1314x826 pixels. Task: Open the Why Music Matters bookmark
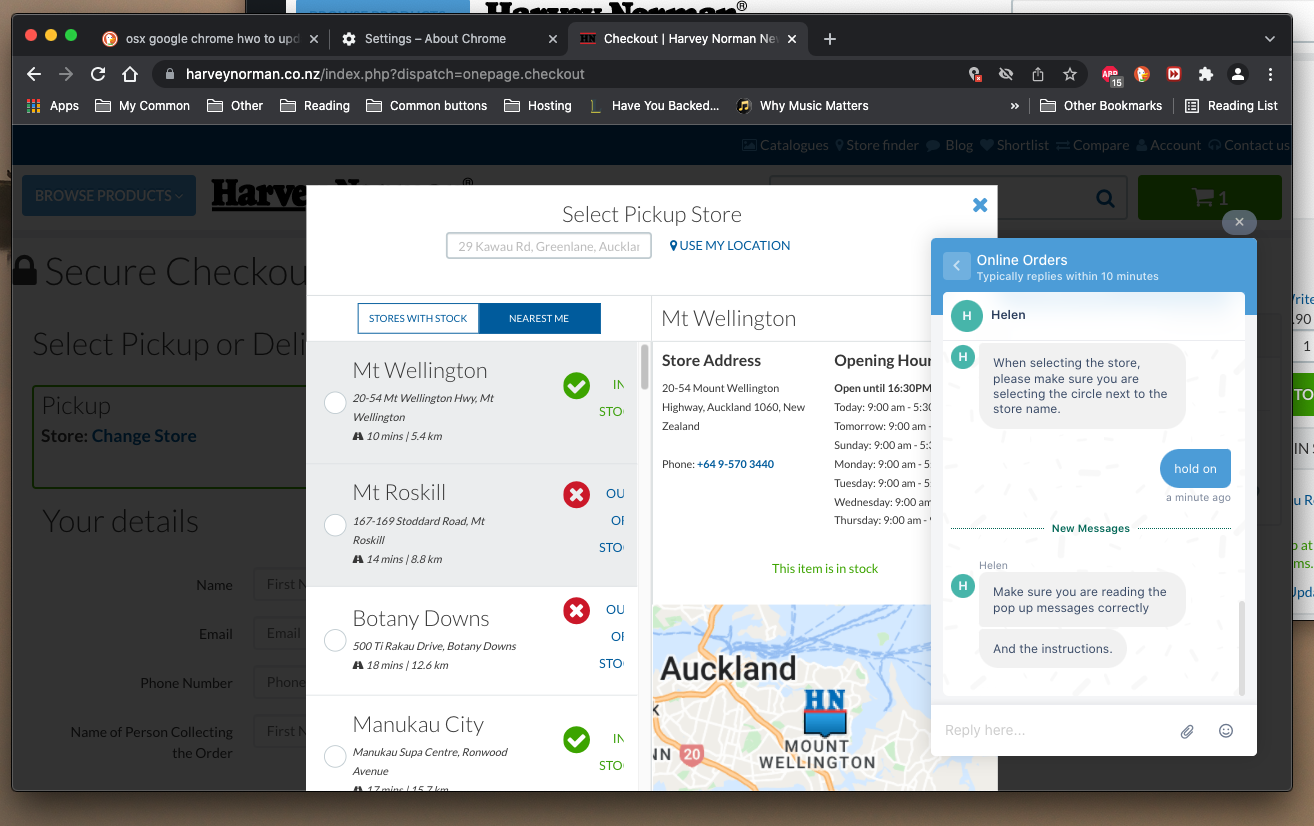(802, 105)
